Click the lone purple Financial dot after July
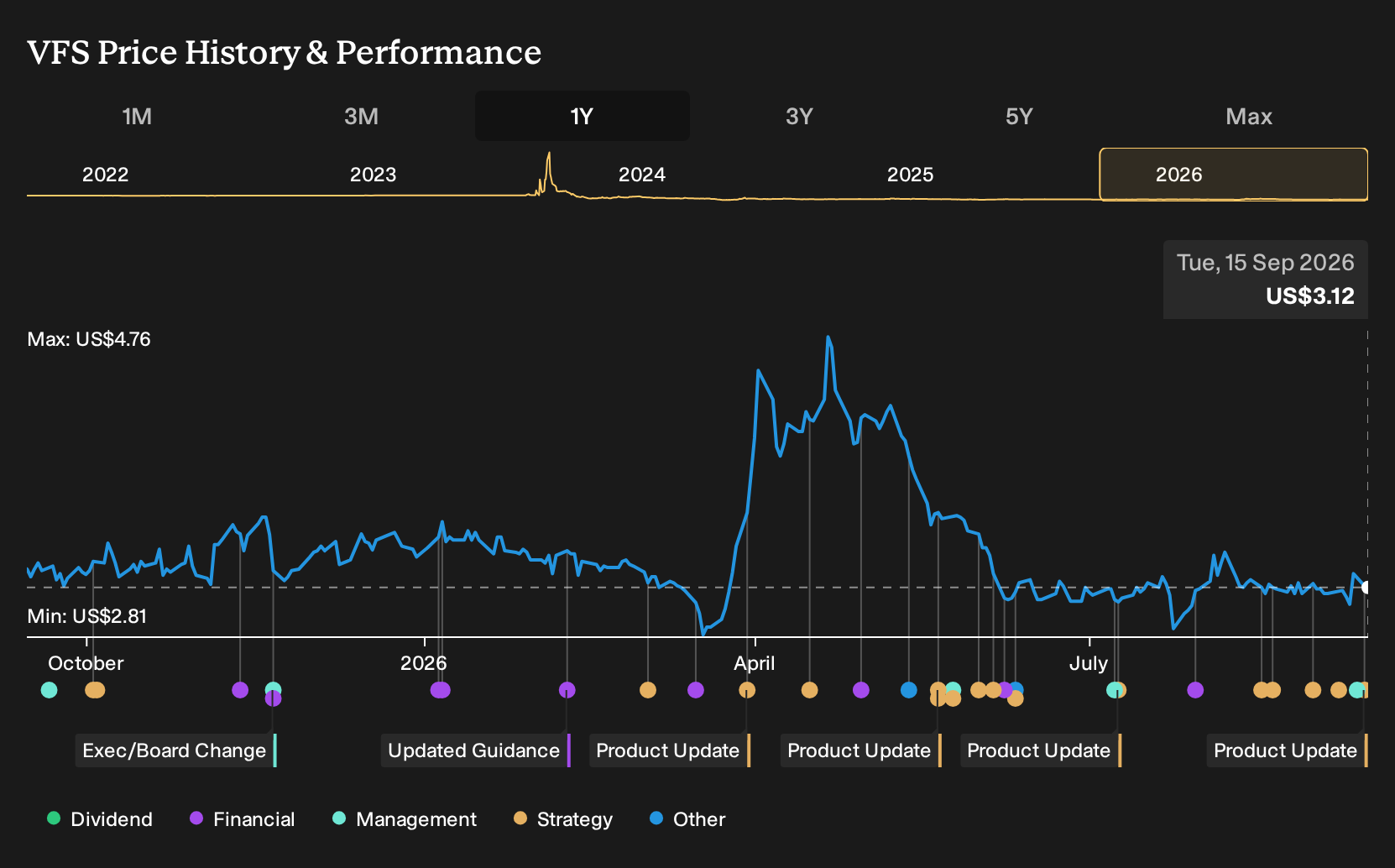 point(1195,690)
